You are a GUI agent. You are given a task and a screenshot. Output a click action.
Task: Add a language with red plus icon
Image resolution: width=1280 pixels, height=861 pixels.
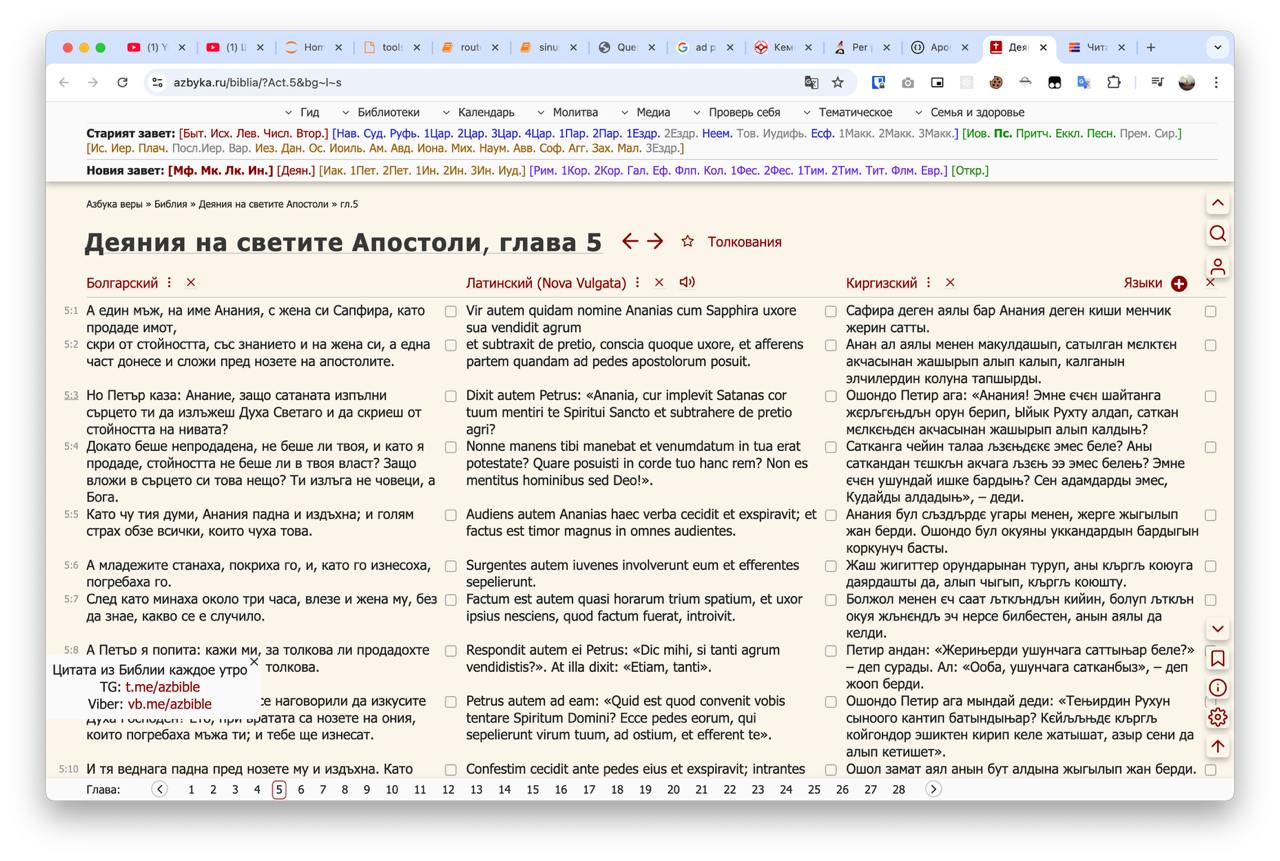click(1179, 283)
